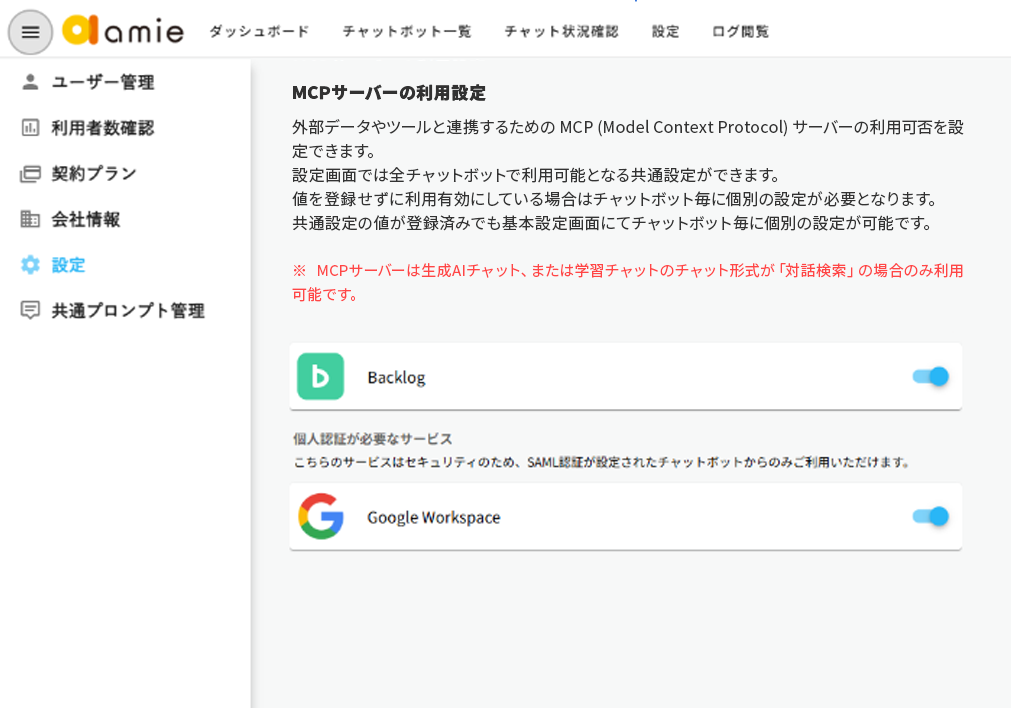Click the Google logo icon
The height and width of the screenshot is (713, 1011).
click(321, 516)
